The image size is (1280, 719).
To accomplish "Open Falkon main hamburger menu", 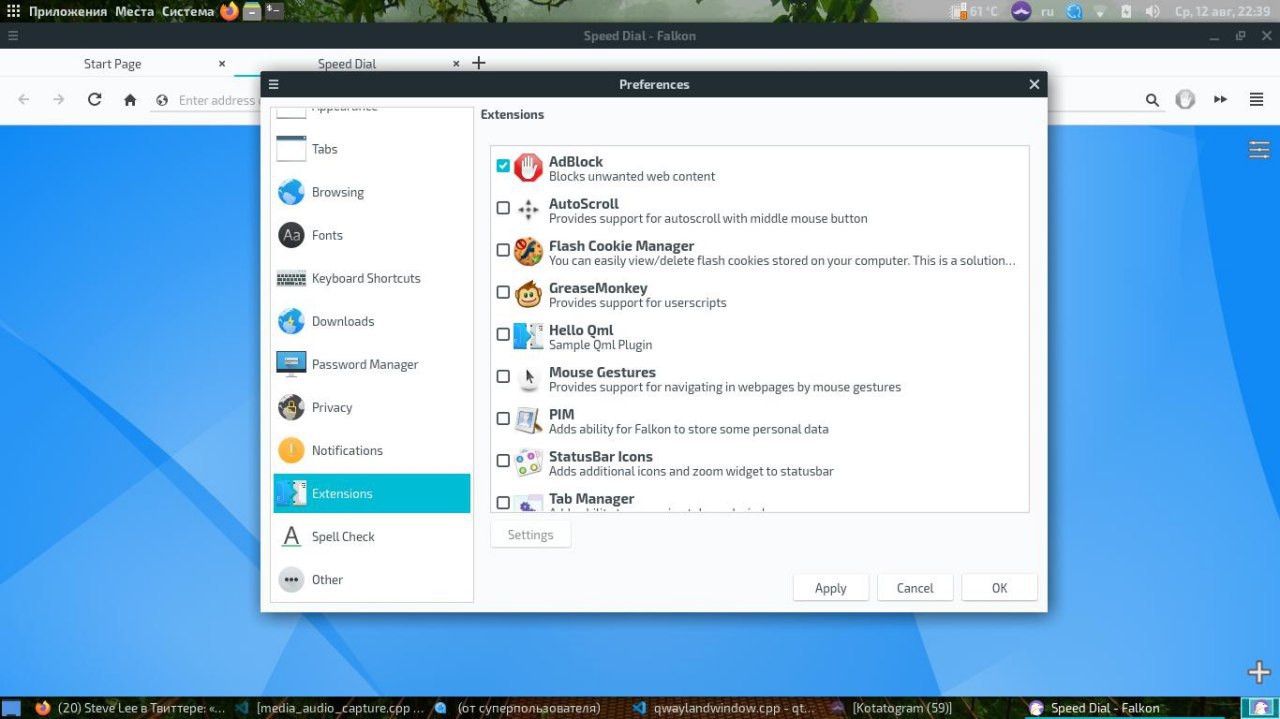I will pos(1256,100).
